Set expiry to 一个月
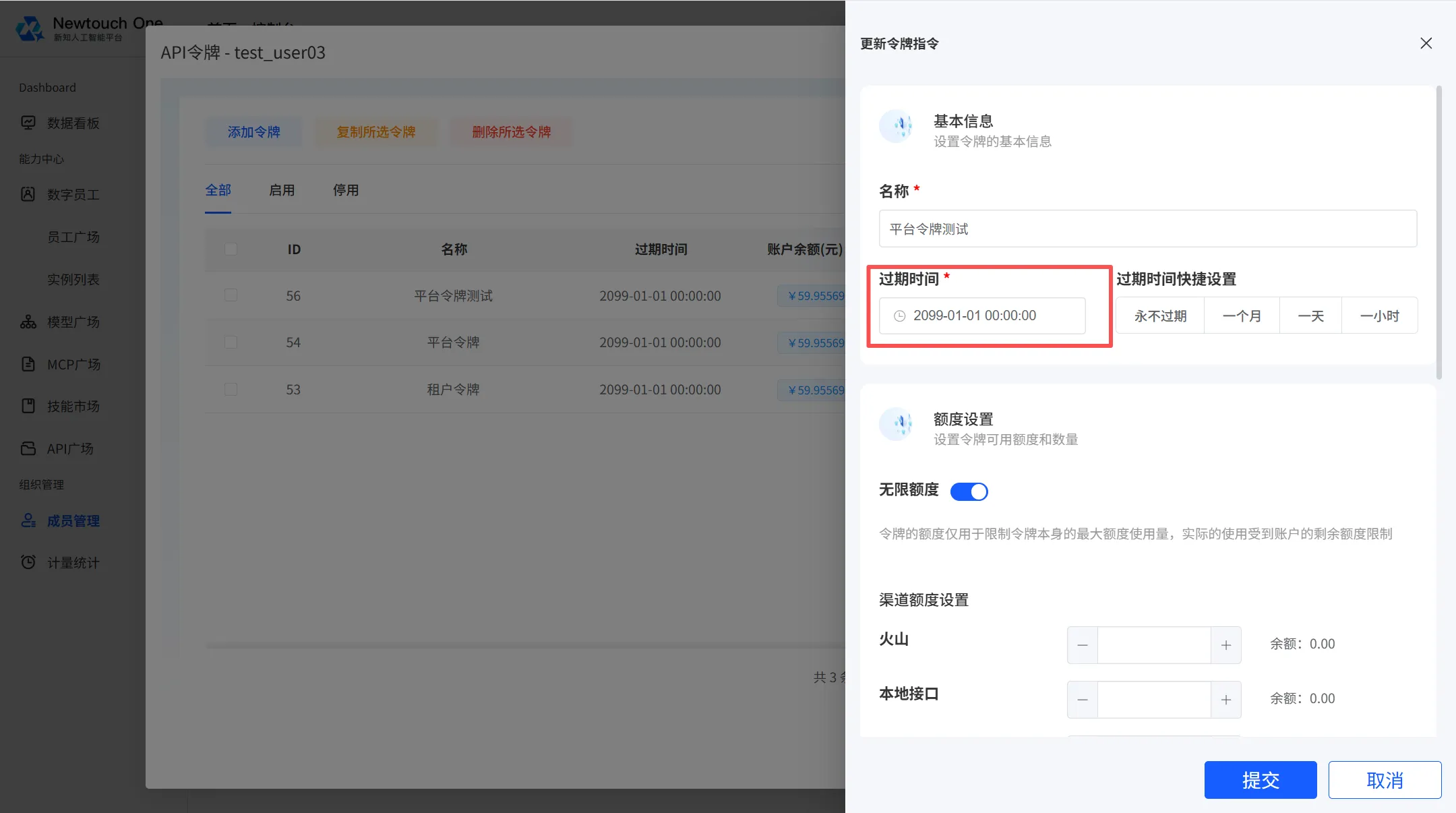 tap(1242, 315)
